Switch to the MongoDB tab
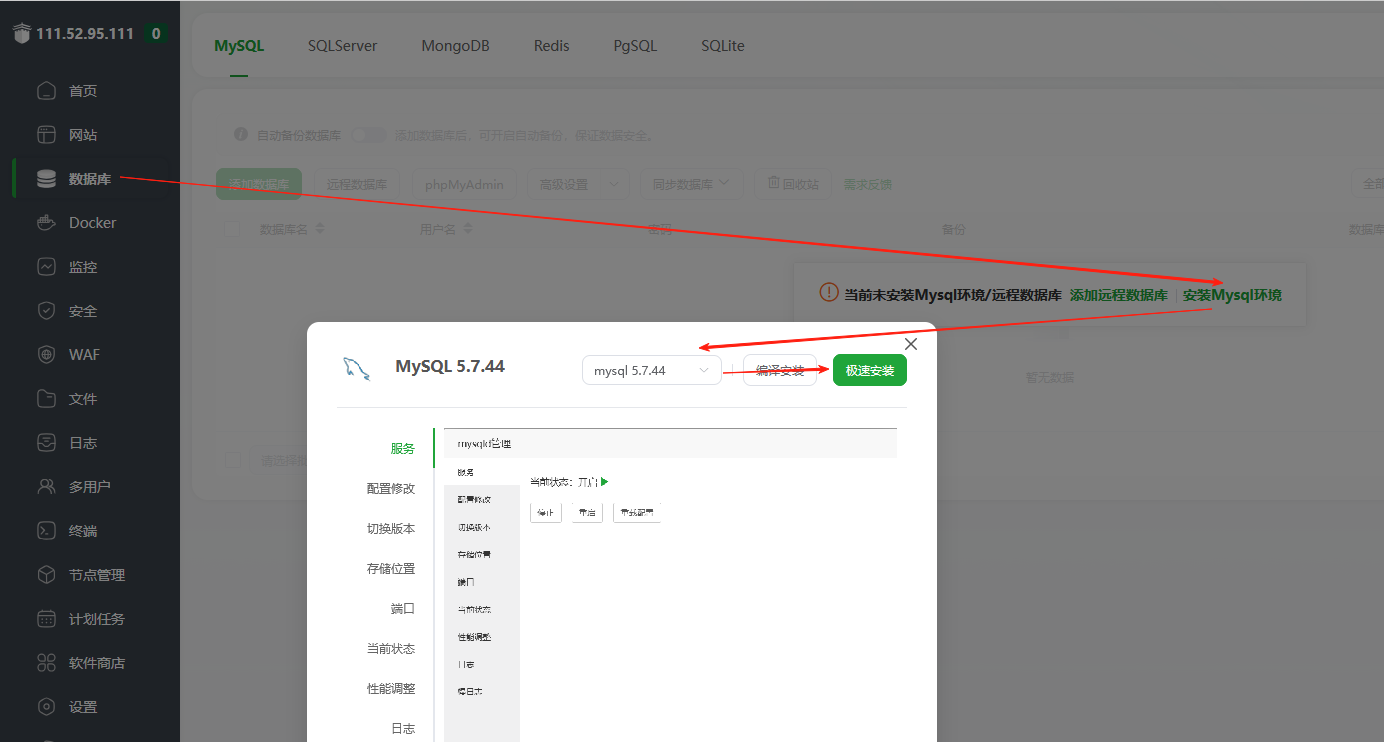 point(455,46)
